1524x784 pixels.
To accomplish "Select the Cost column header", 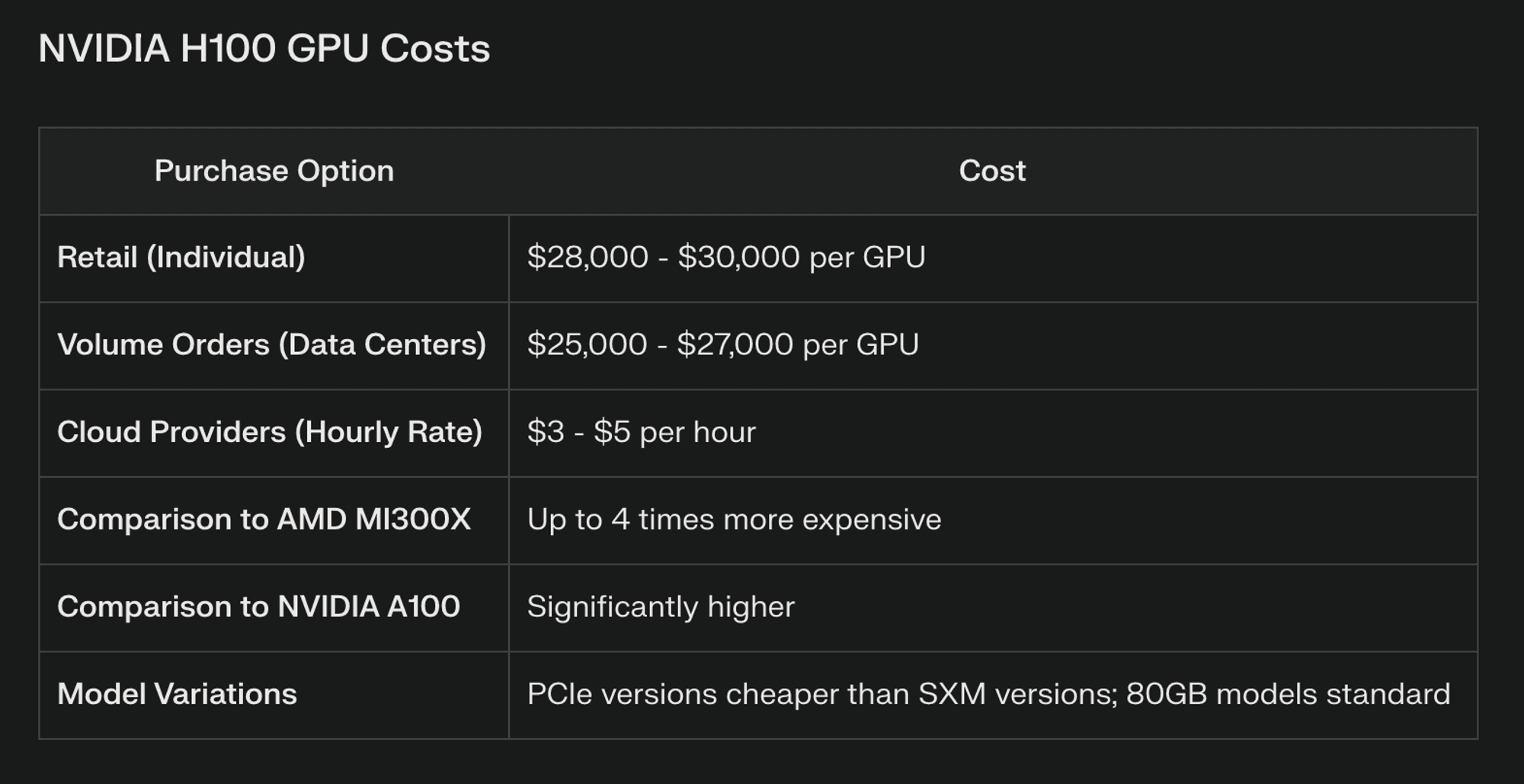I will pyautogui.click(x=992, y=171).
